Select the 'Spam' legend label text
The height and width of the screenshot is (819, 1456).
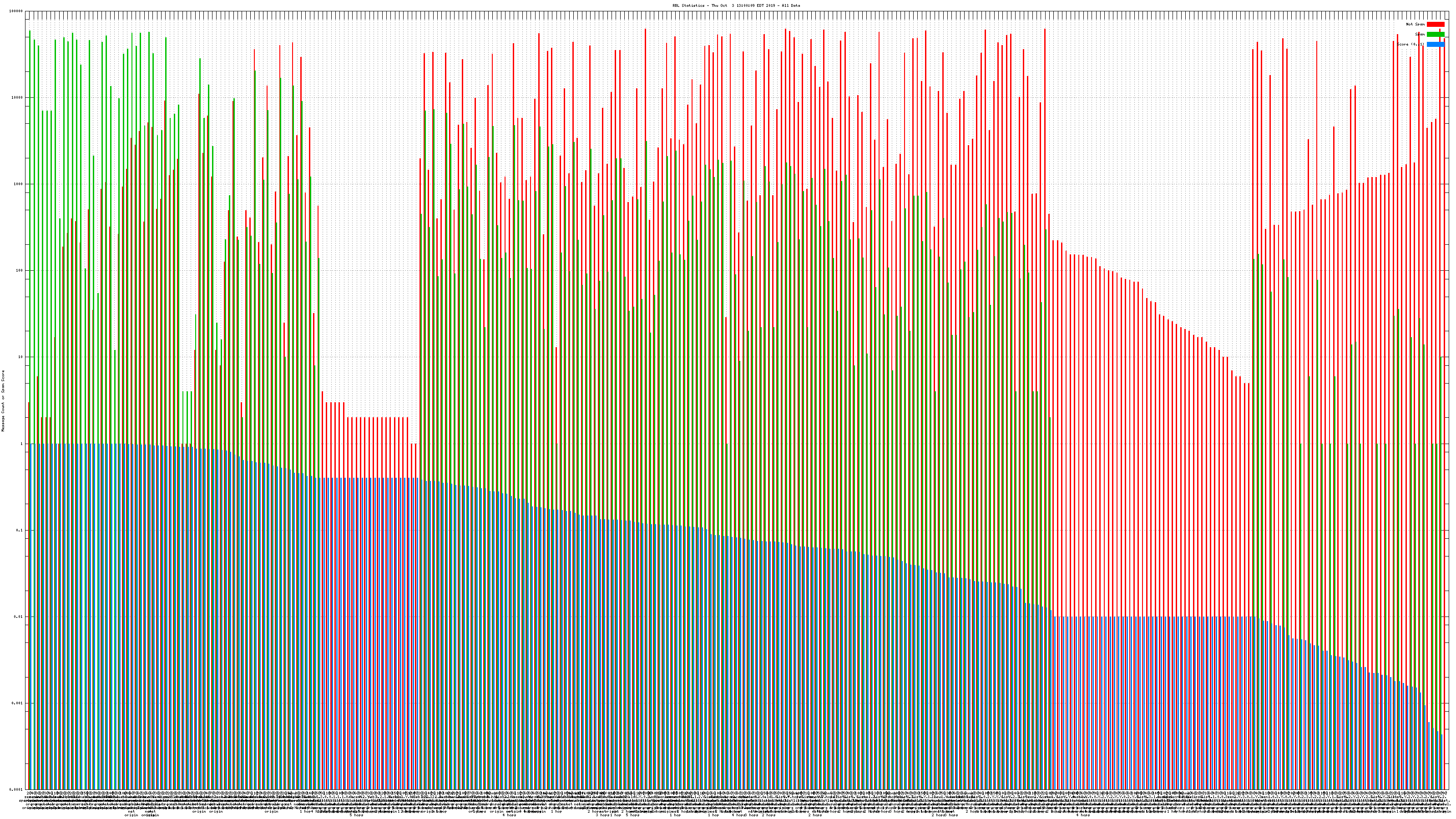(x=1420, y=35)
